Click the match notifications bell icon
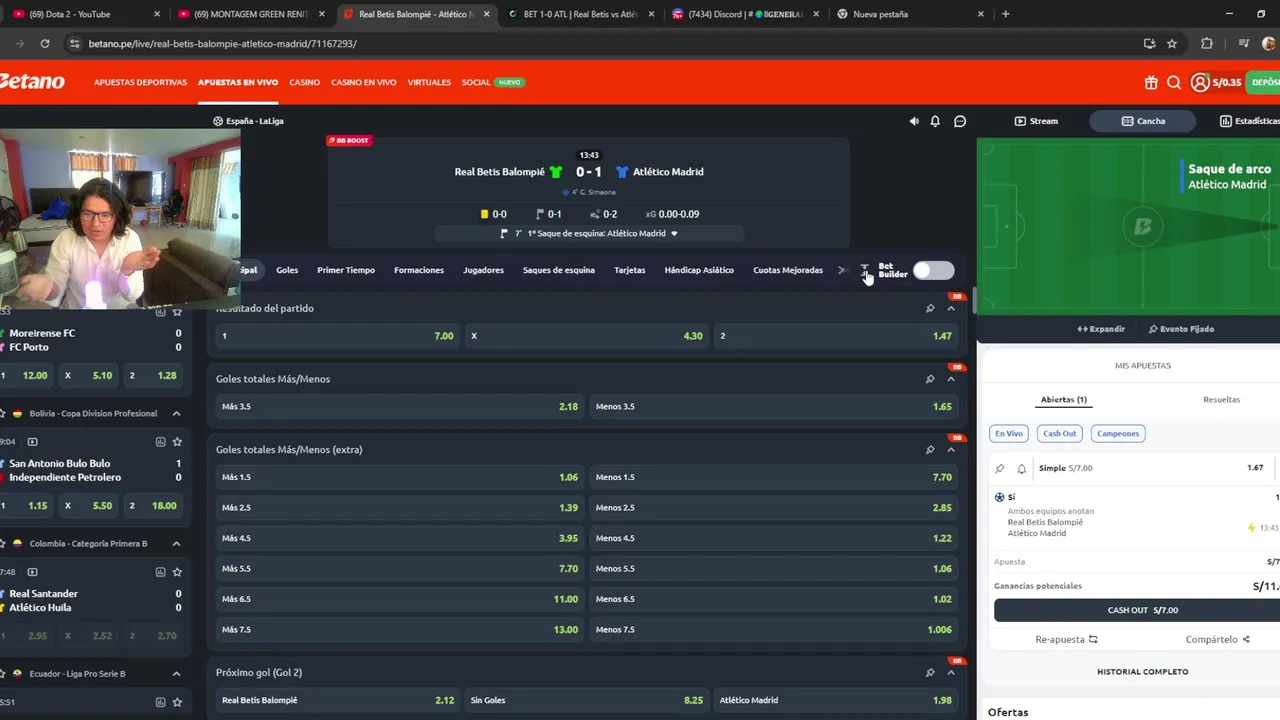Image resolution: width=1280 pixels, height=720 pixels. click(x=935, y=121)
